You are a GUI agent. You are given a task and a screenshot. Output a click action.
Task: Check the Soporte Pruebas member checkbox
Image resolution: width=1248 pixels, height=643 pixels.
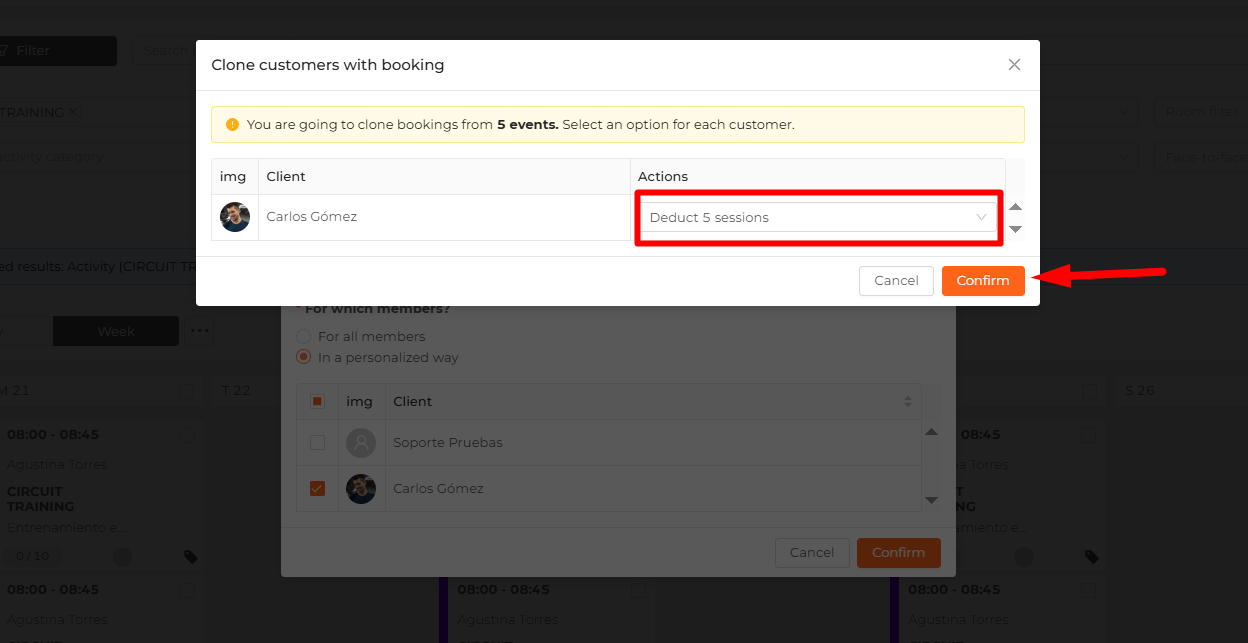tap(317, 442)
